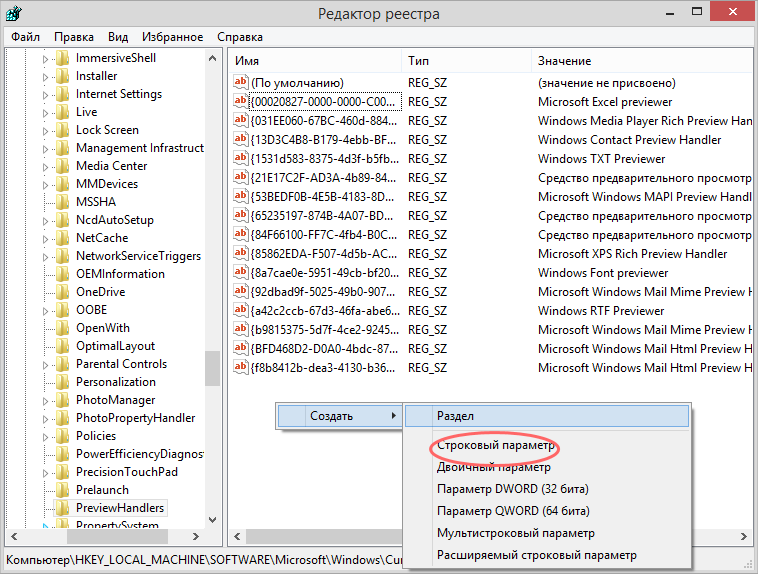
Task: Click the Lock Screen folder icon
Action: coord(62,131)
